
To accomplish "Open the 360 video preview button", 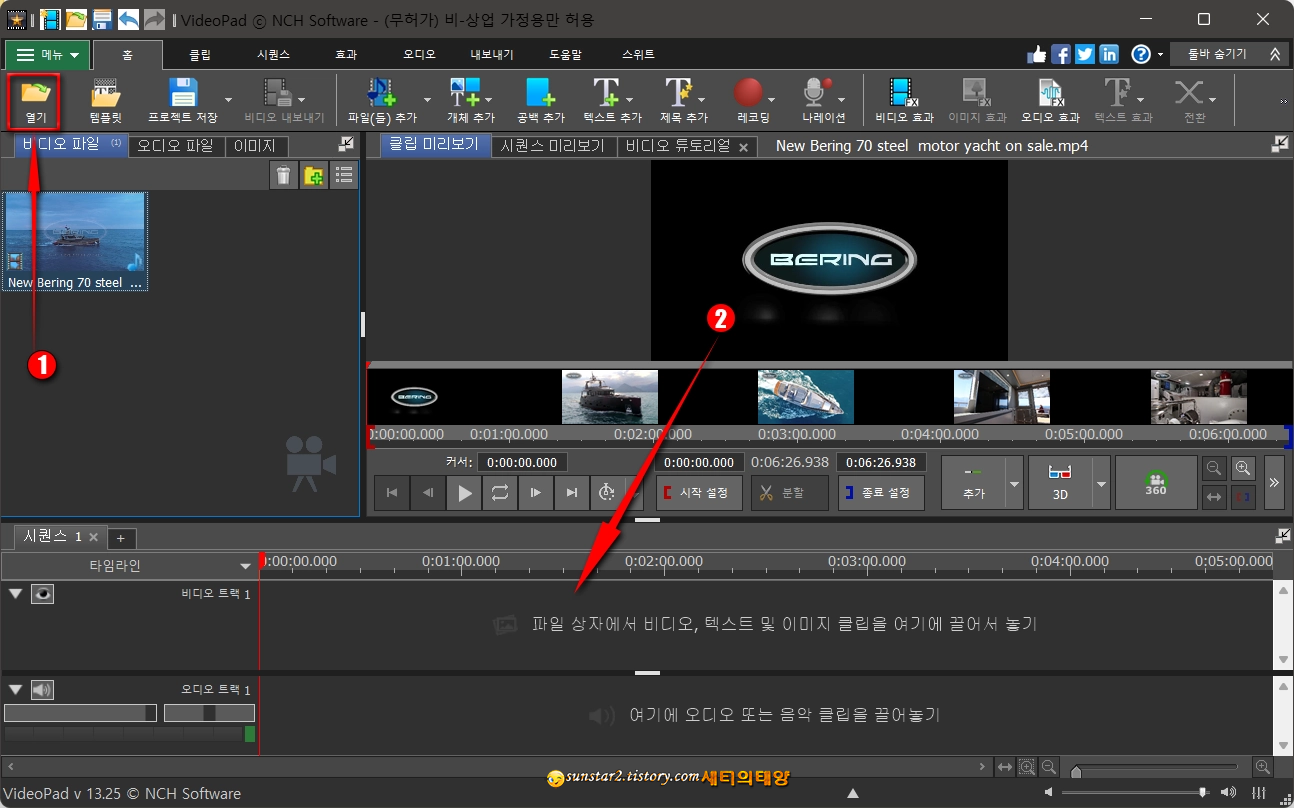I will (1156, 483).
